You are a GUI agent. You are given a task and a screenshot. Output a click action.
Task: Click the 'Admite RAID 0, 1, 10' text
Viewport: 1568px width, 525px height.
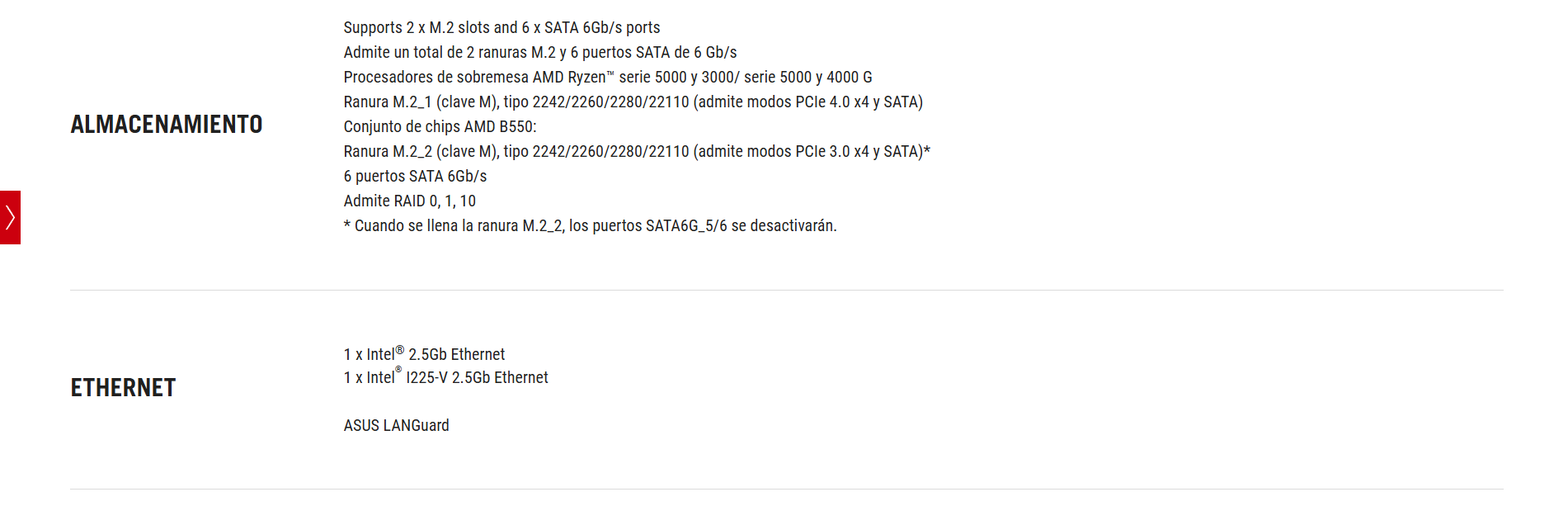[410, 201]
